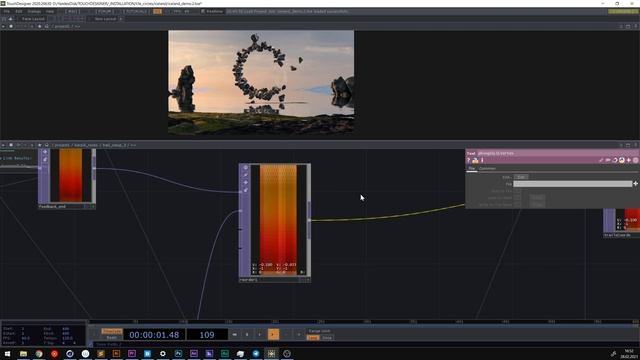This screenshot has width=640, height=360.
Task: Click the reset to start playback button
Action: click(235, 335)
